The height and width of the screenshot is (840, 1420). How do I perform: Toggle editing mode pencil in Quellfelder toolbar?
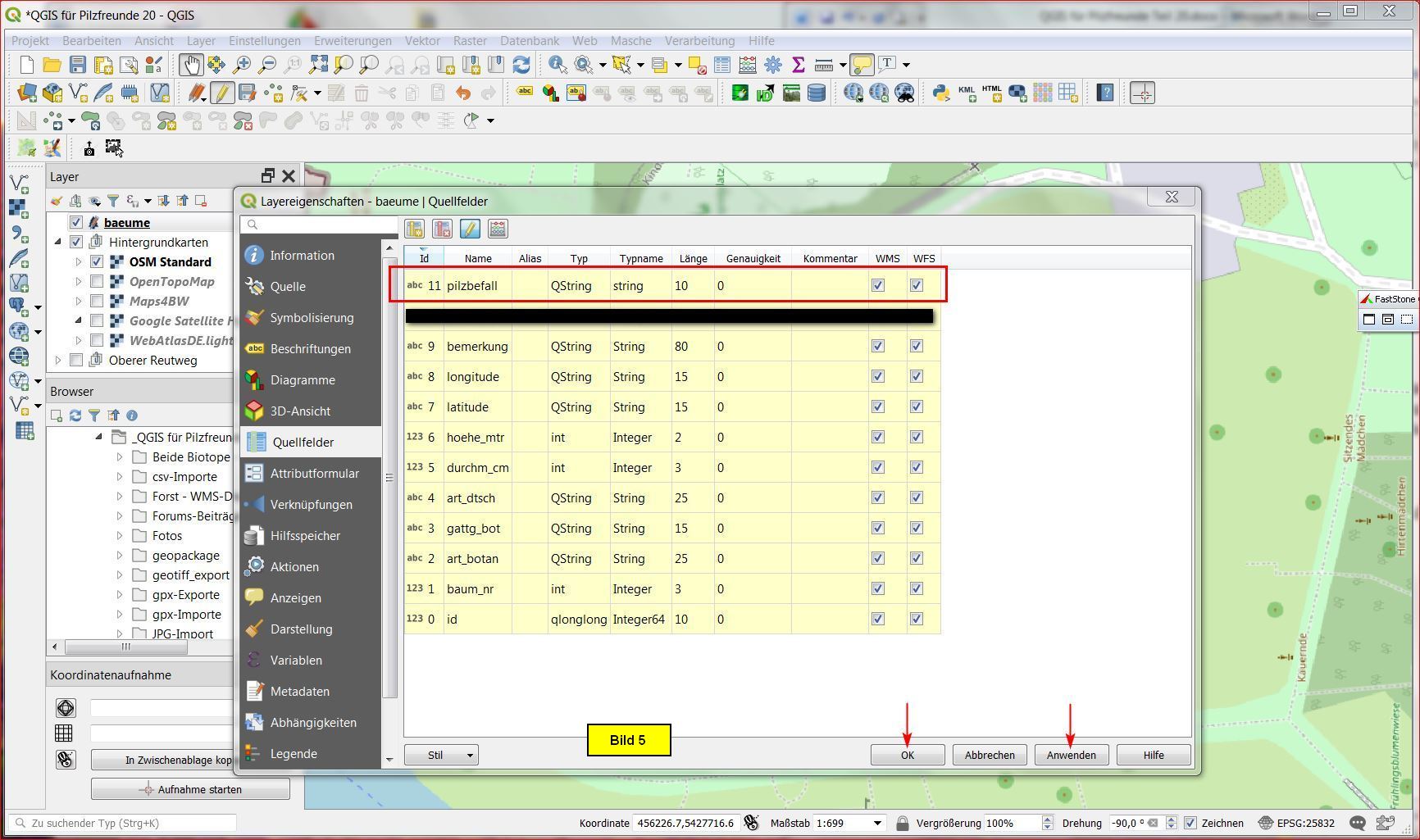click(470, 229)
